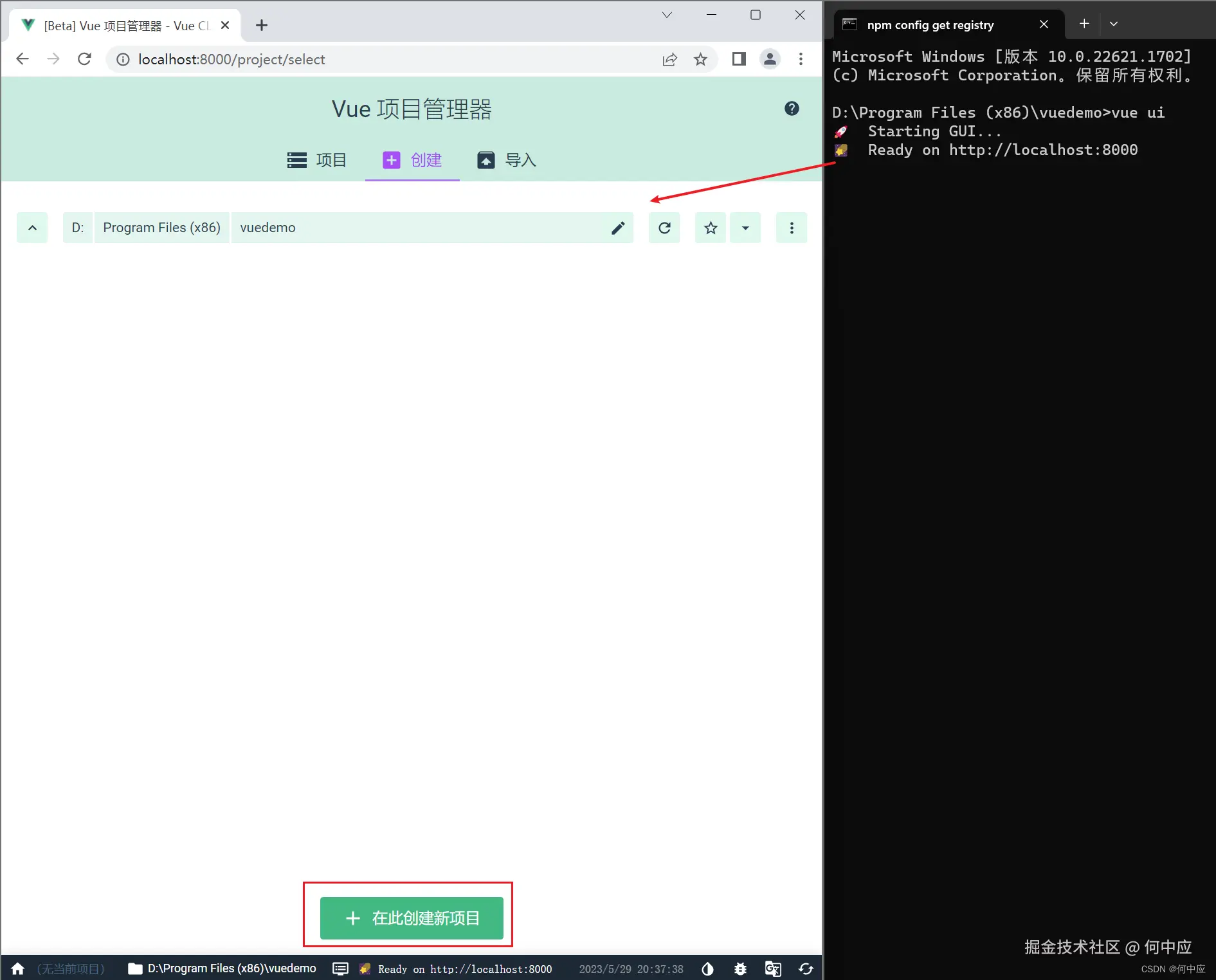Image resolution: width=1216 pixels, height=980 pixels.
Task: Edit the current path with the pencil icon
Action: 618,228
